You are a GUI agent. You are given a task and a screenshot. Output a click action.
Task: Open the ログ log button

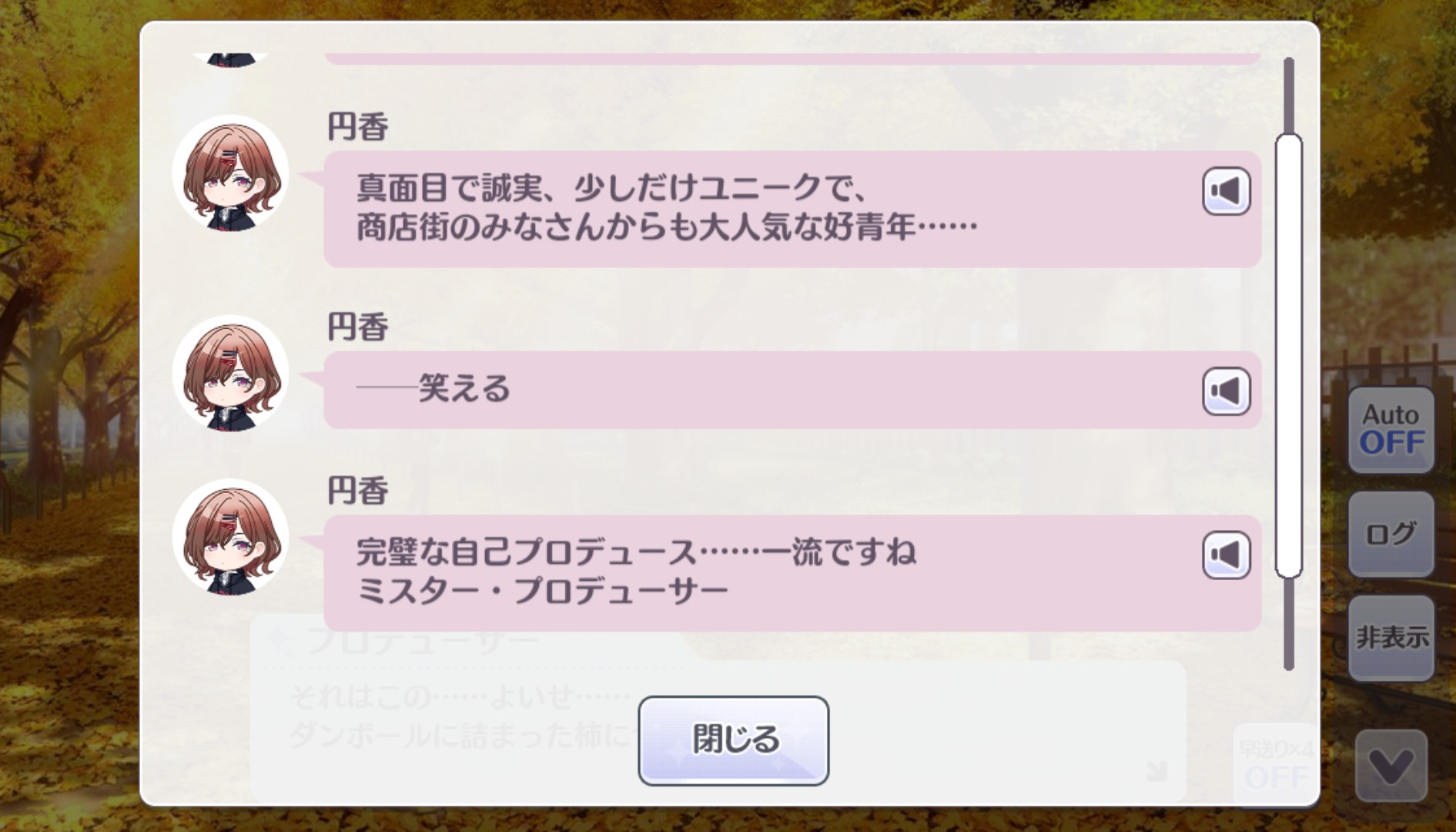pyautogui.click(x=1391, y=534)
